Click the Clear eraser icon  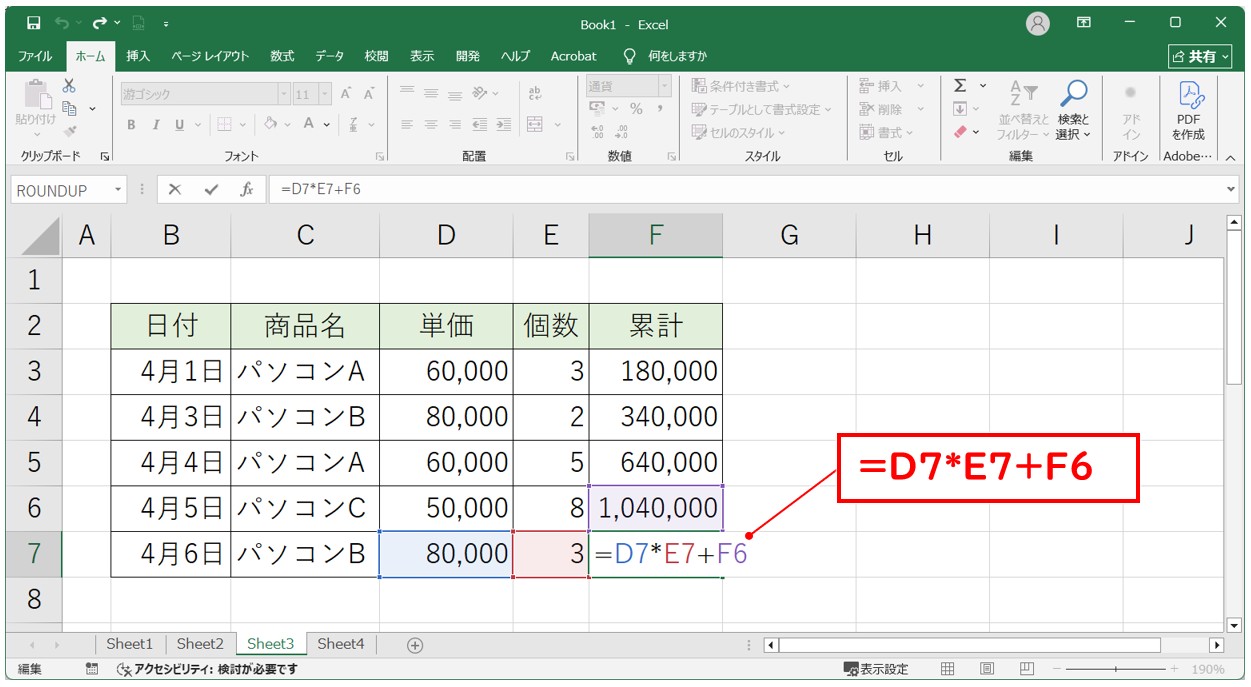click(x=960, y=131)
